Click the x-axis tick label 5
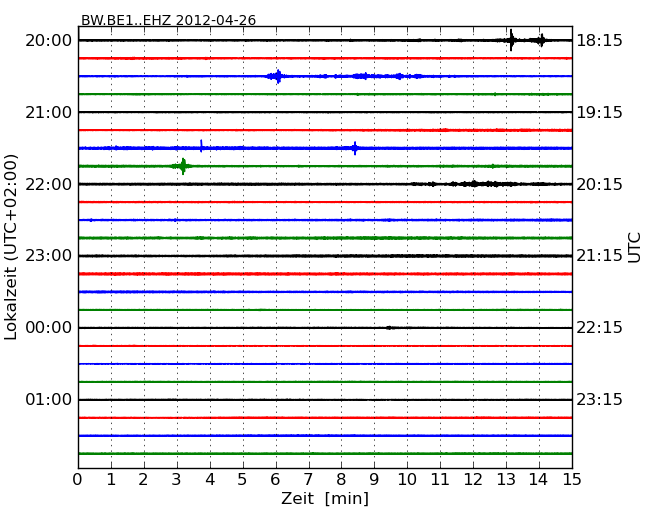This screenshot has height=520, width=650. pos(242,479)
